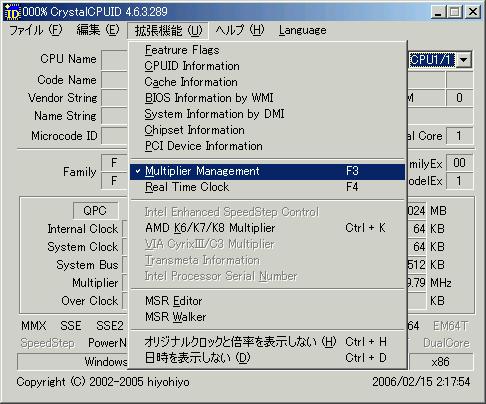486x404 pixels.
Task: Close the 拡張機能 (U) menu
Action: (x=168, y=31)
